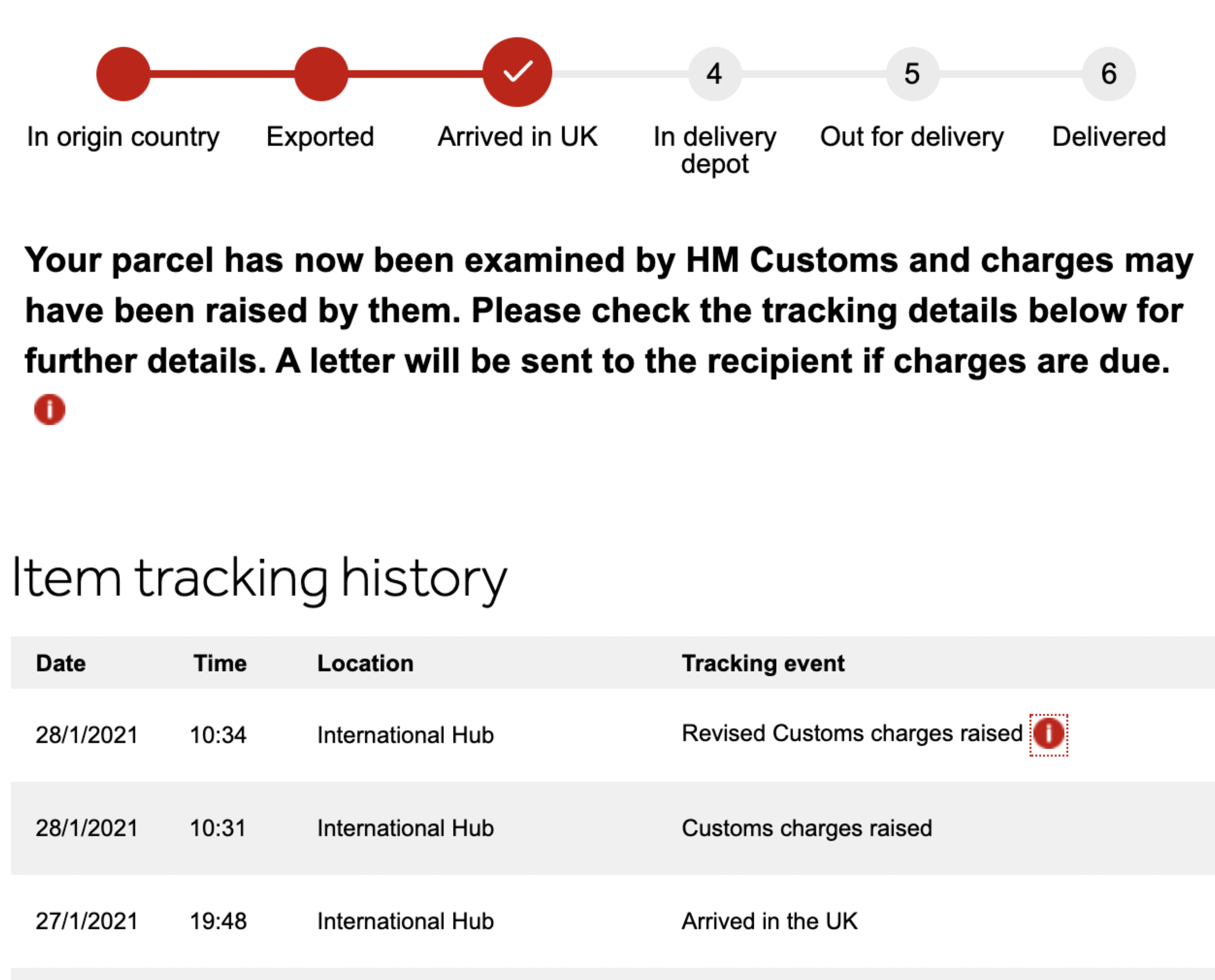
Task: Click the In origin country label
Action: tap(123, 137)
